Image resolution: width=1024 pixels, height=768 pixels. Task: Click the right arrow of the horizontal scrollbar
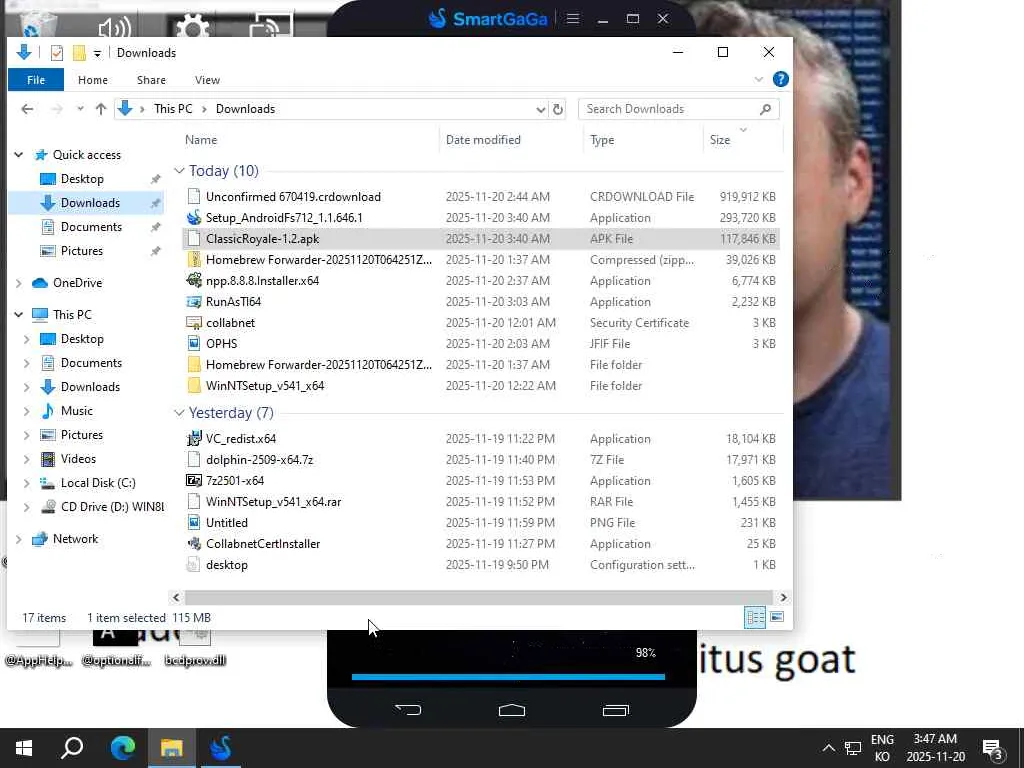pos(783,597)
